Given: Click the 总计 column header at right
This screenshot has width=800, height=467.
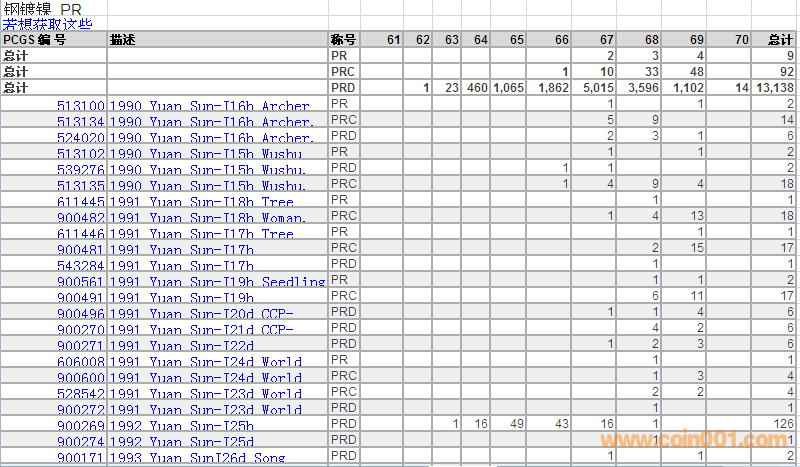Looking at the screenshot, I should pos(780,40).
